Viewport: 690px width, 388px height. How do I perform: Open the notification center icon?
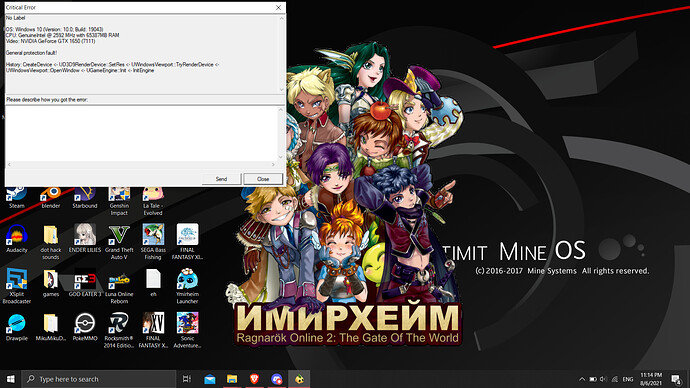coord(676,379)
